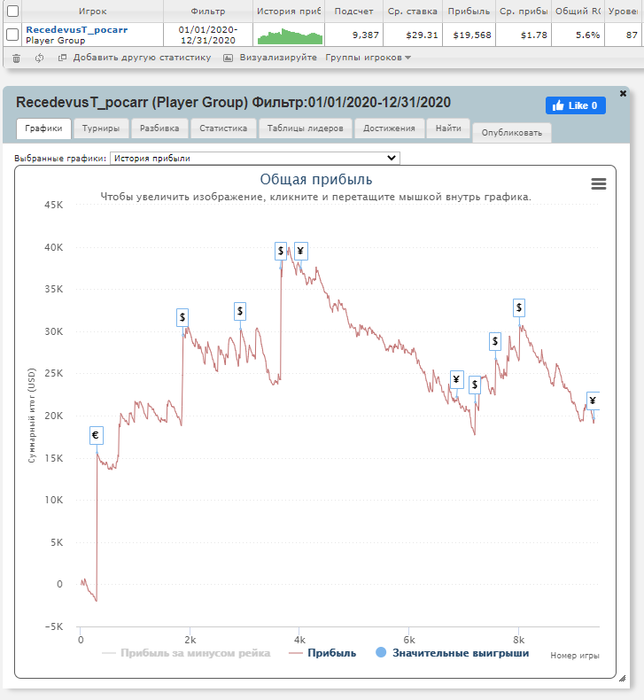
Task: Sort by Подсчет column header
Action: [x=353, y=11]
